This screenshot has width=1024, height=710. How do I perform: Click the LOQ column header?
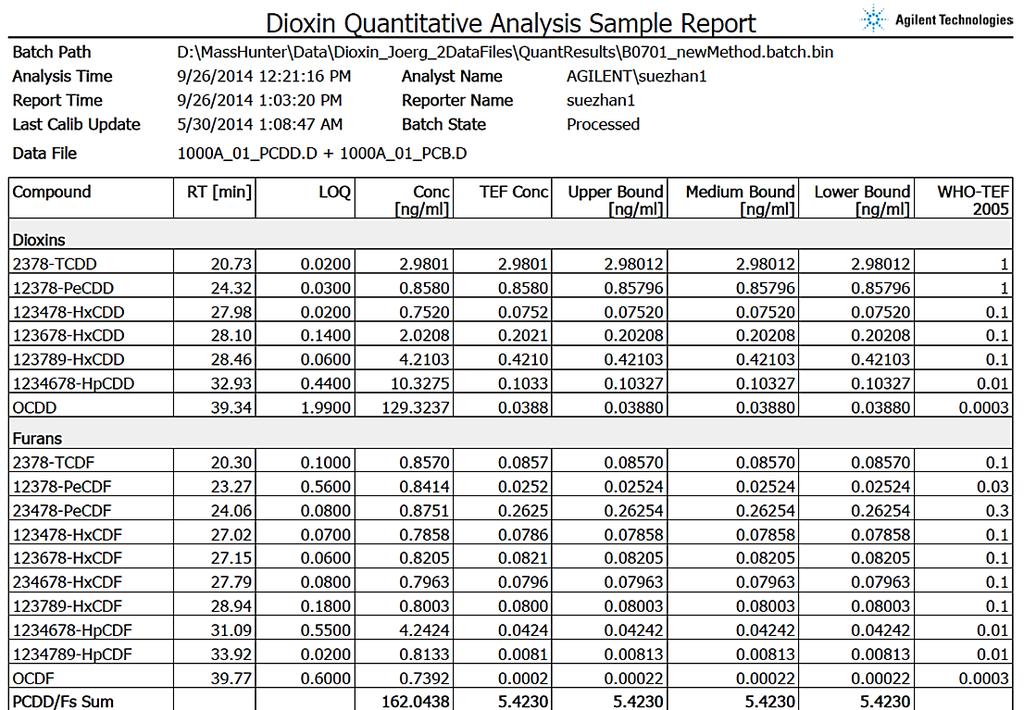click(x=305, y=198)
